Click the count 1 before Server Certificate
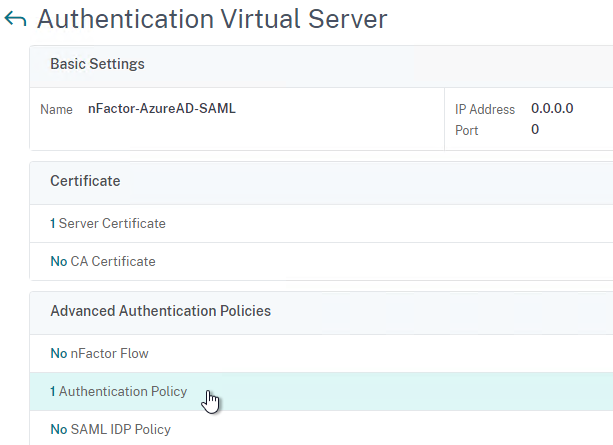The width and height of the screenshot is (613, 445). pyautogui.click(x=52, y=223)
